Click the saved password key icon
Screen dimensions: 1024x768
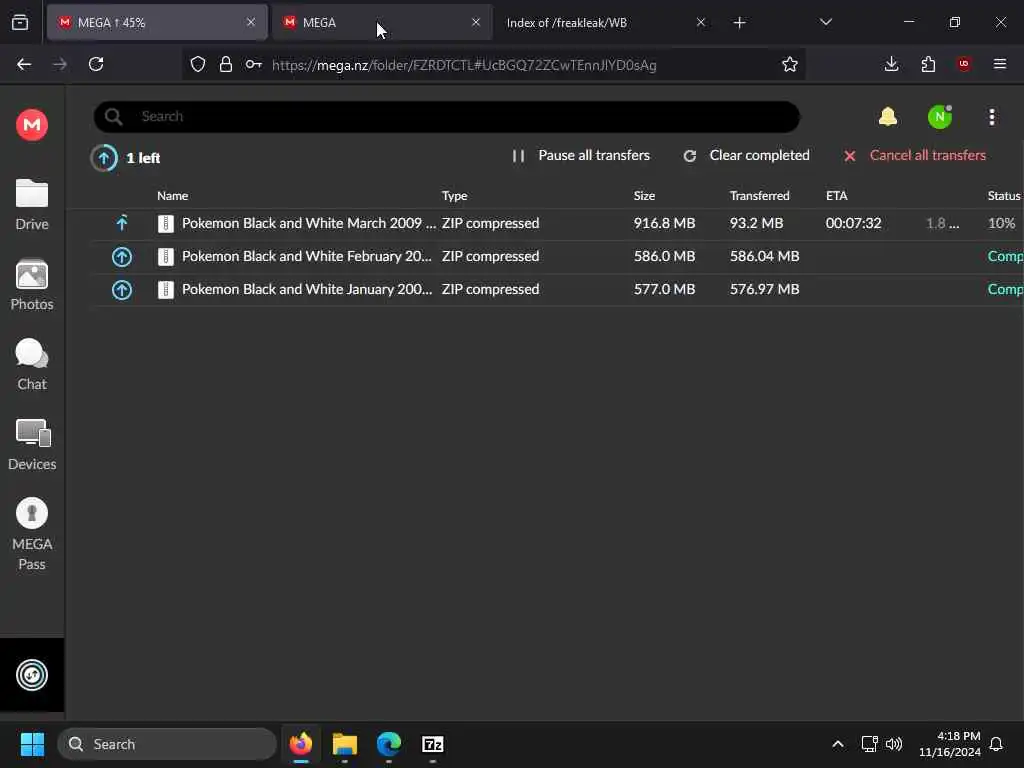[x=253, y=64]
